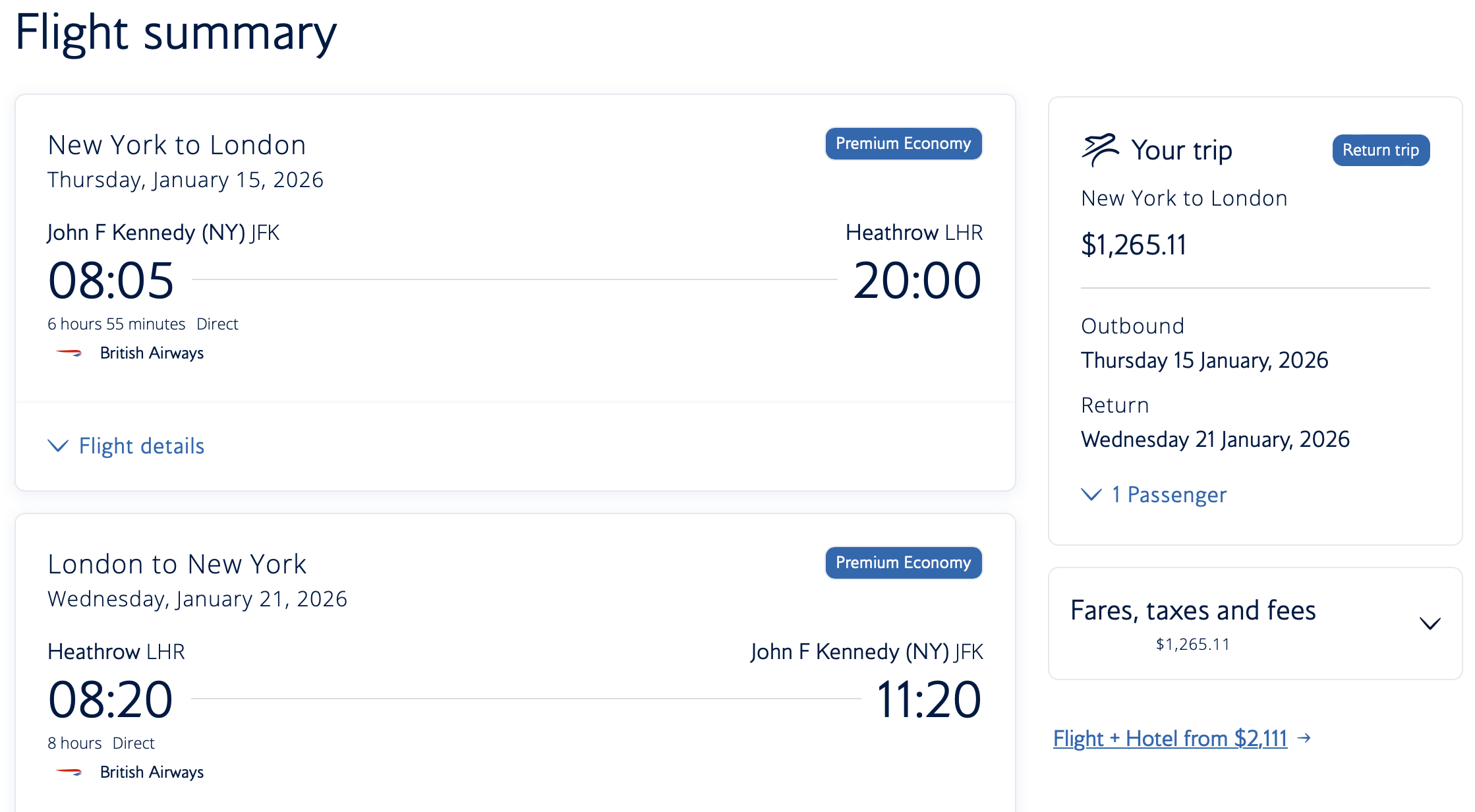Click the airplane icon beside Your trip
The height and width of the screenshot is (812, 1475).
point(1100,150)
